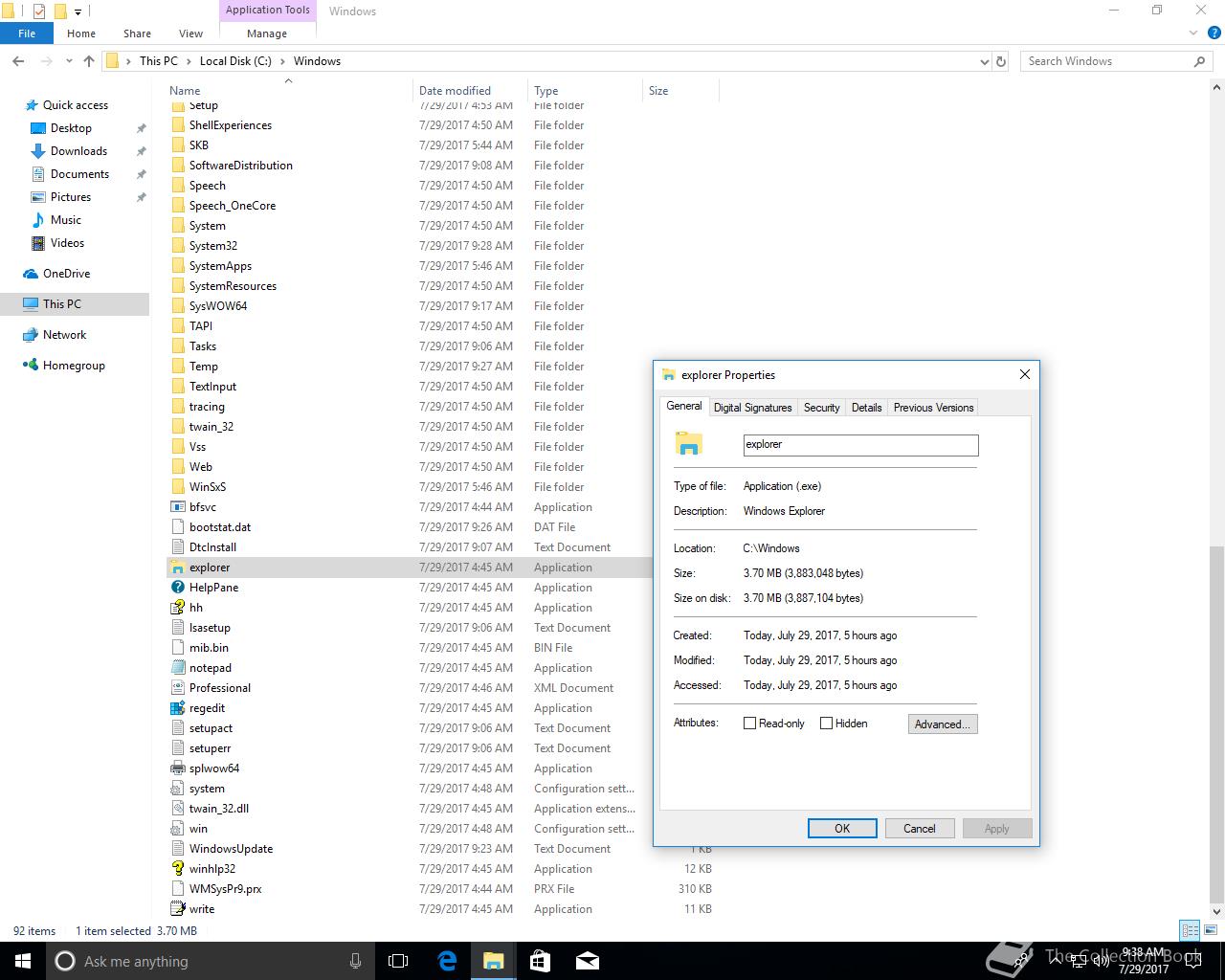Select Network in the navigation pane
The width and height of the screenshot is (1225, 980).
64,335
